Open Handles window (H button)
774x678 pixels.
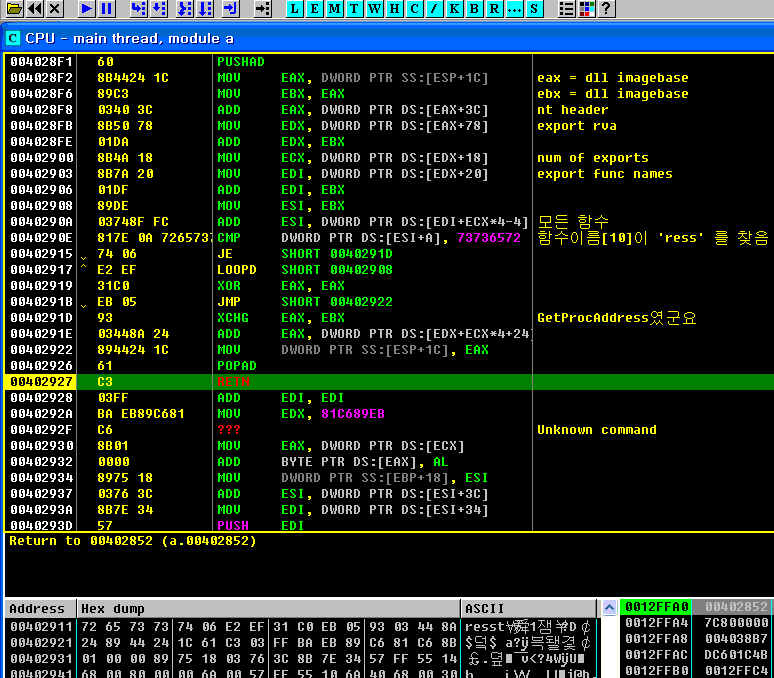point(394,8)
